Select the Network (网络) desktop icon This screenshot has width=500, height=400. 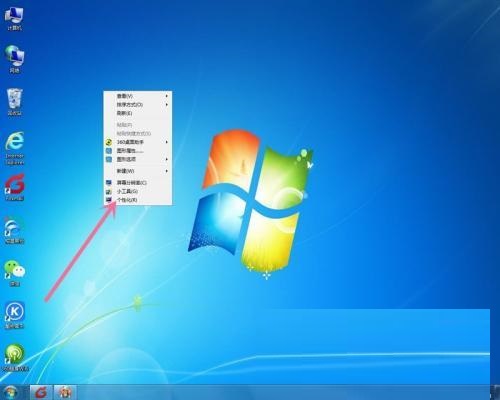tap(14, 59)
